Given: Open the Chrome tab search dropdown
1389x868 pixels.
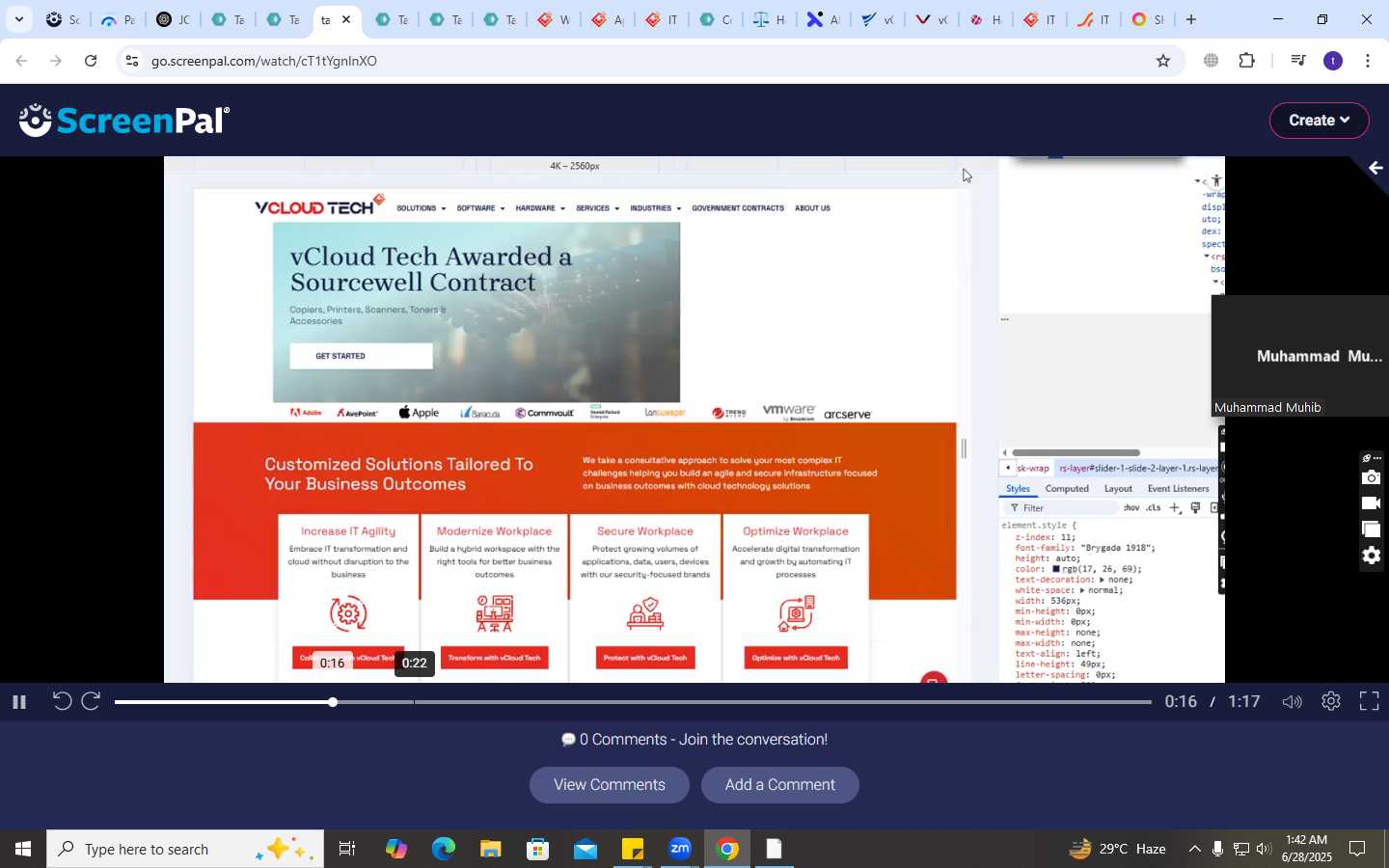Looking at the screenshot, I should click(18, 19).
